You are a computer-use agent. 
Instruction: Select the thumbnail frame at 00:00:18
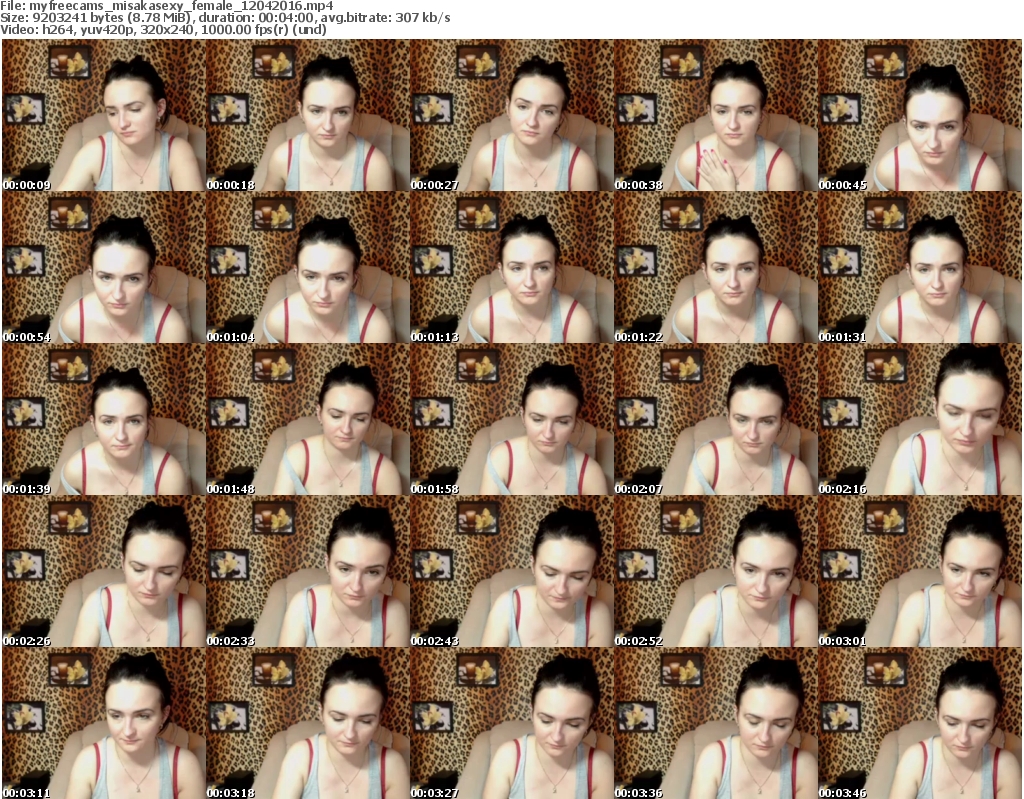pos(308,115)
